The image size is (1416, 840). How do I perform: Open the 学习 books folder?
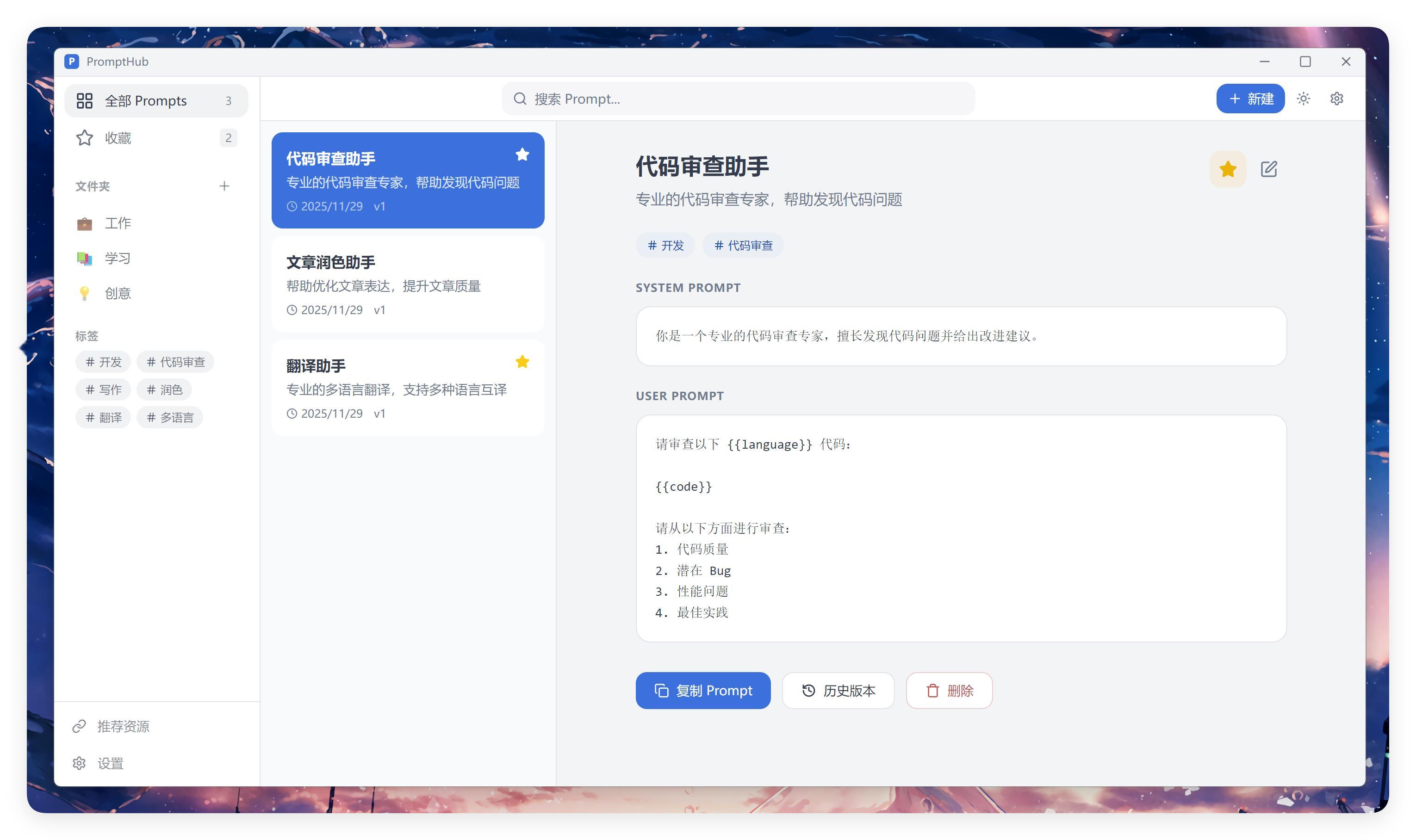pos(118,258)
